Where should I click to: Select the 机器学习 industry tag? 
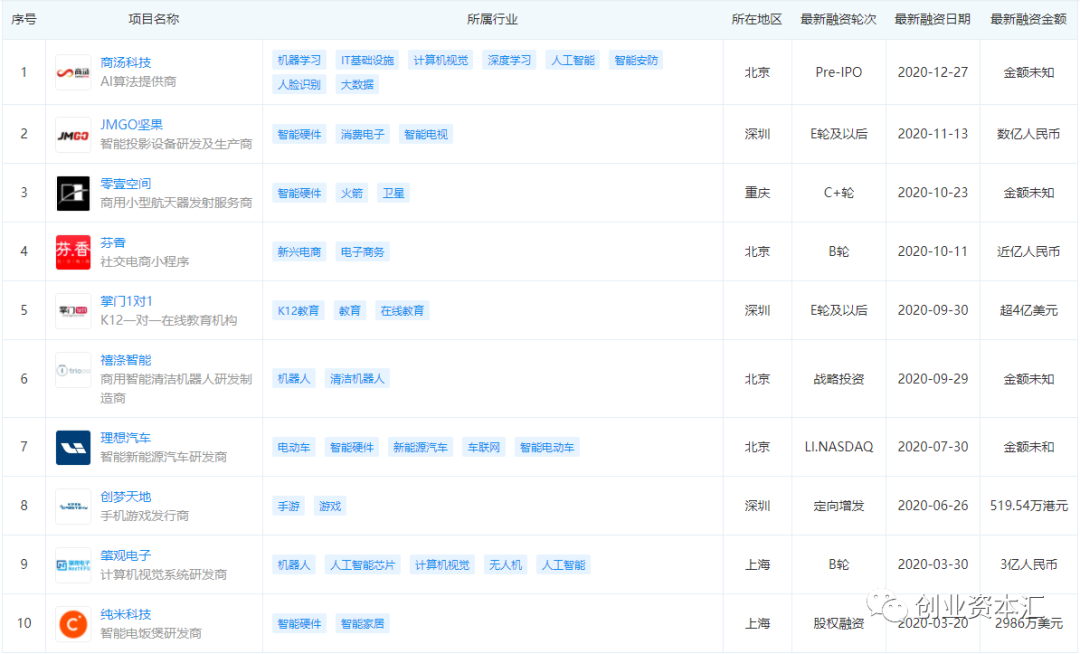299,60
